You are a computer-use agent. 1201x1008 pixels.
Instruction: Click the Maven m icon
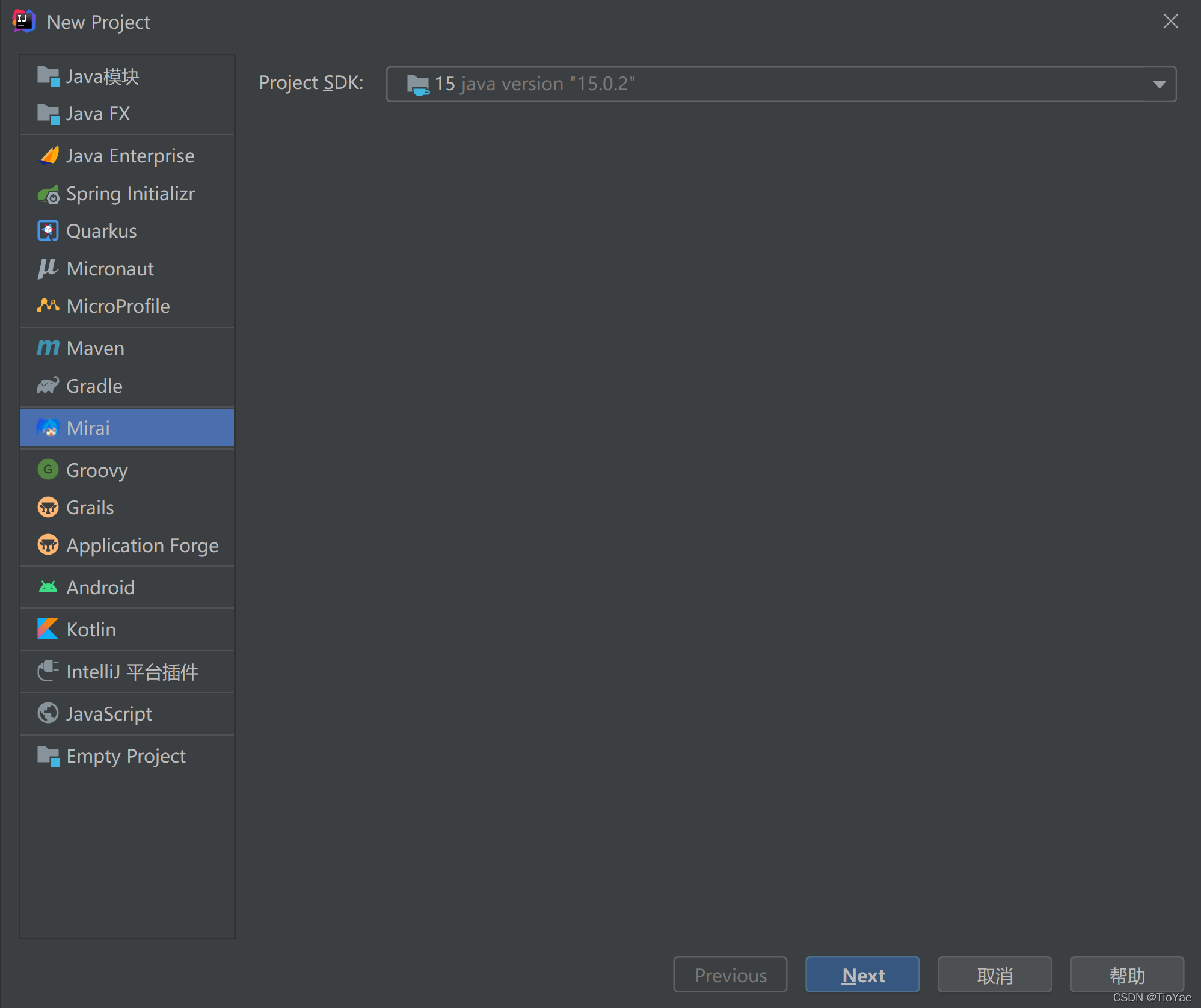(x=48, y=348)
